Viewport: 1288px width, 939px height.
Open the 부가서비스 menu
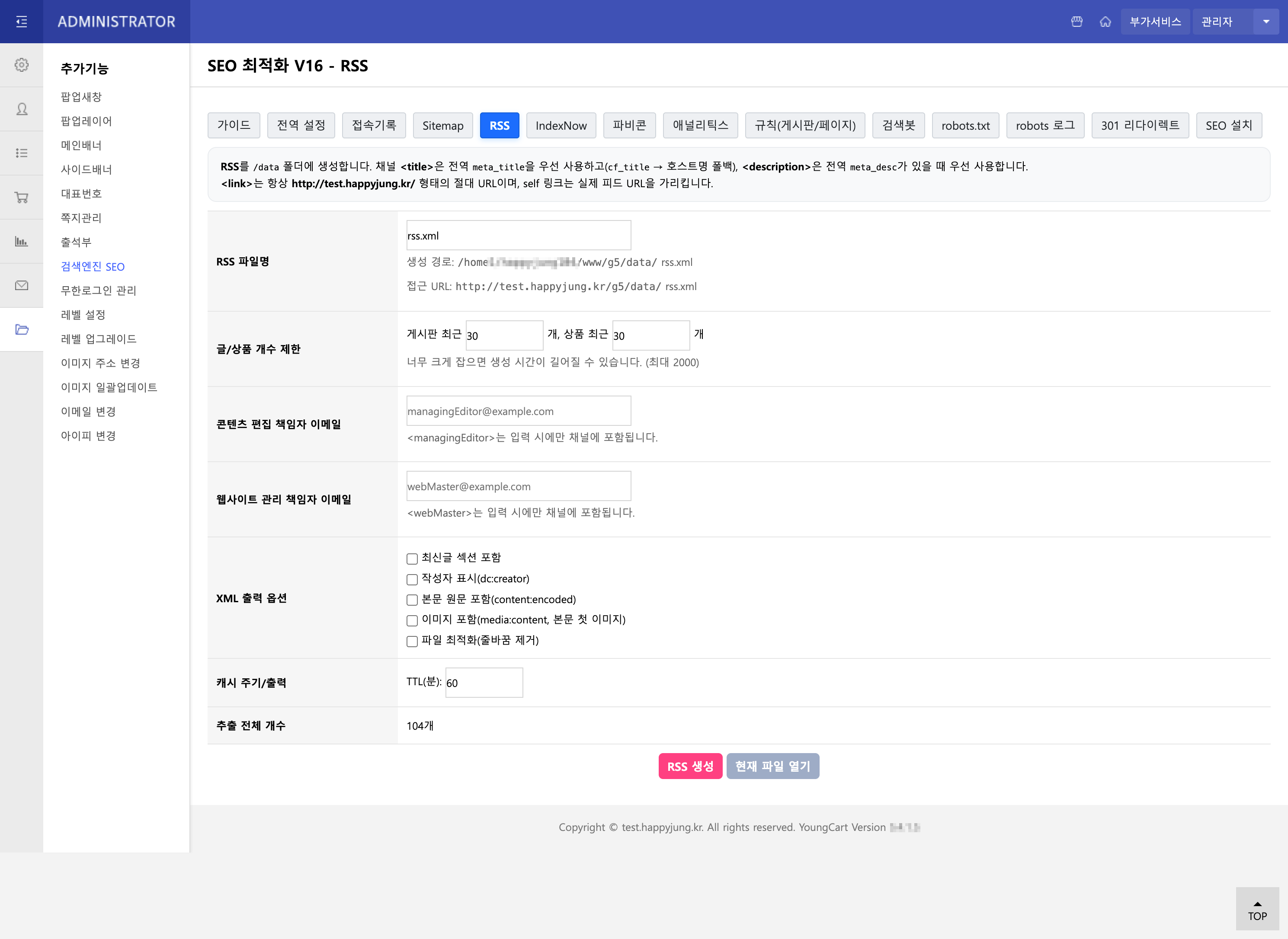(1155, 22)
